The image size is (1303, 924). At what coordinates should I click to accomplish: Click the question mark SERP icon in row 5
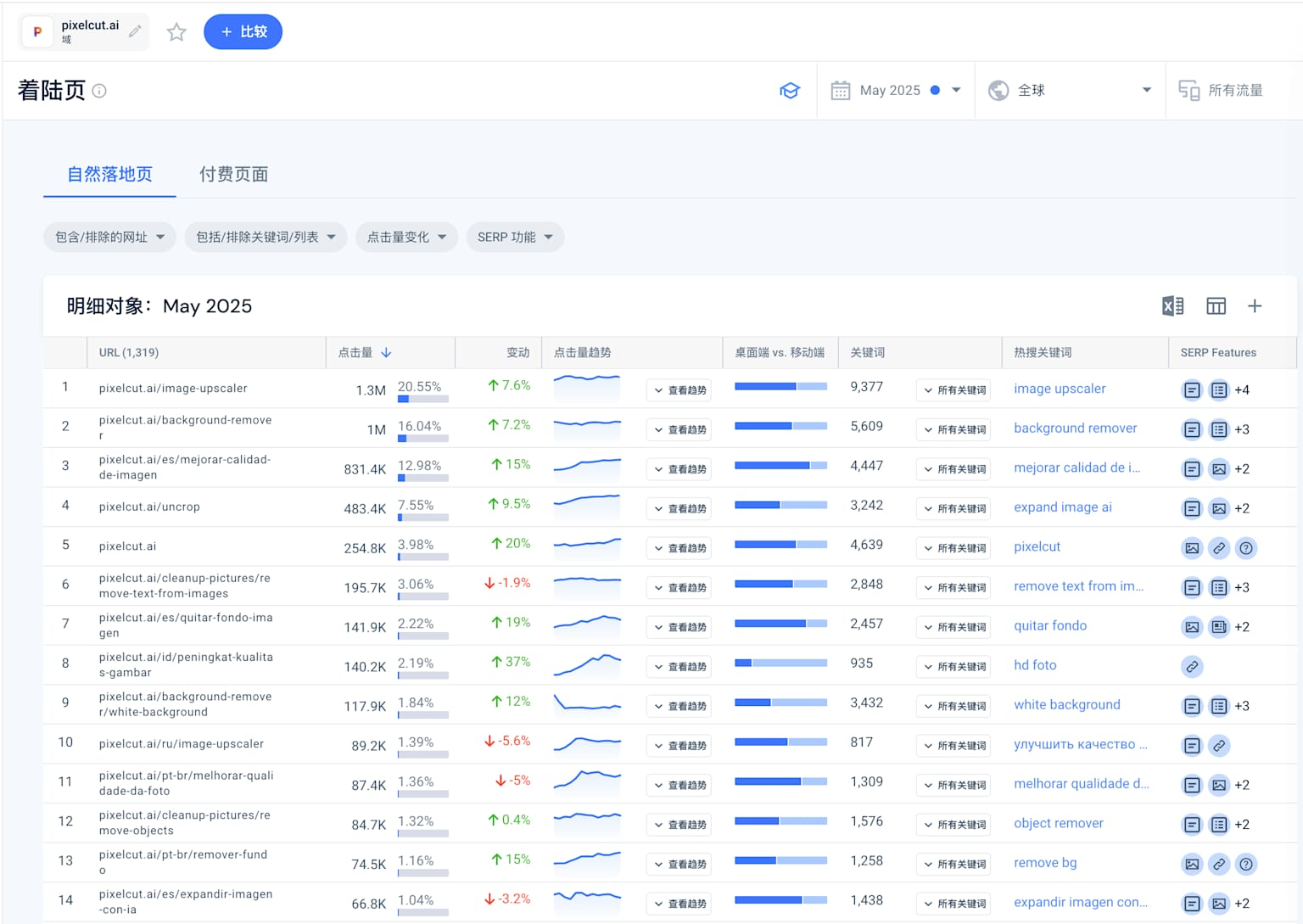[x=1245, y=548]
